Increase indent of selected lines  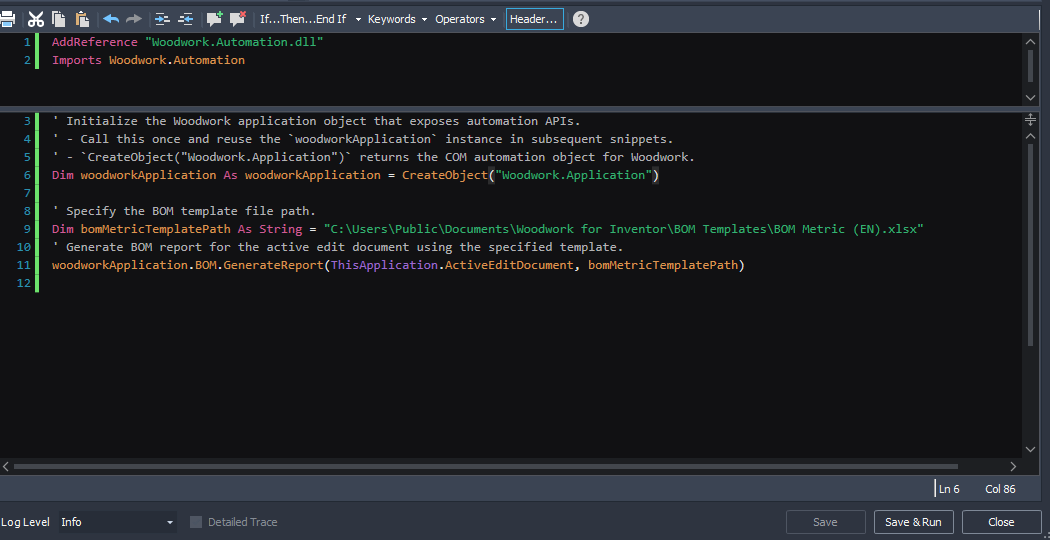click(x=162, y=19)
